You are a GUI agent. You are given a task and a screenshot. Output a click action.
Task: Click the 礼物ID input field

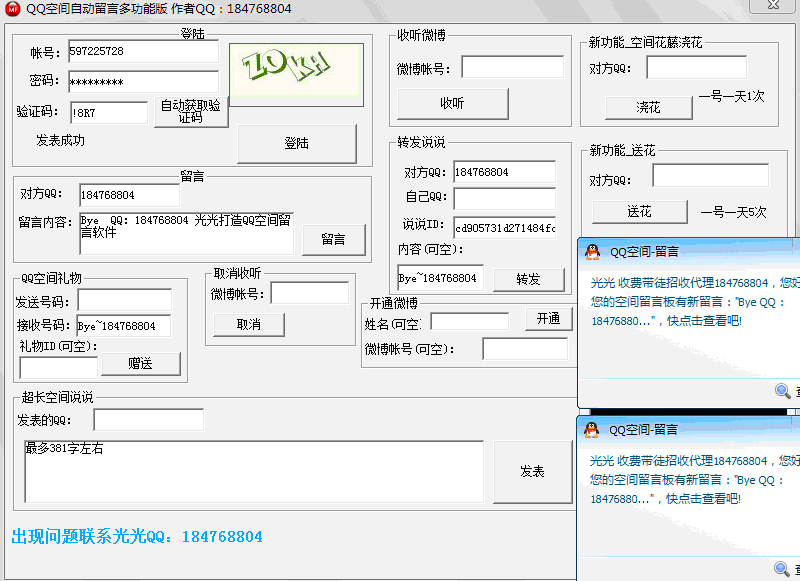(x=58, y=367)
